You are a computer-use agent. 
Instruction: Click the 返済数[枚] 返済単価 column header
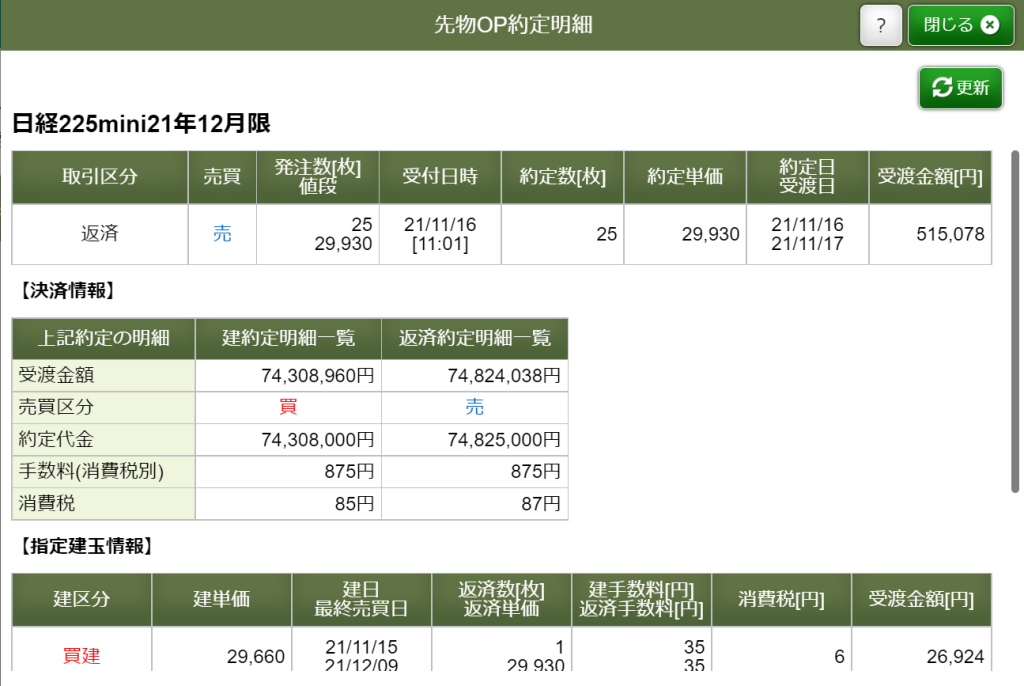point(502,599)
